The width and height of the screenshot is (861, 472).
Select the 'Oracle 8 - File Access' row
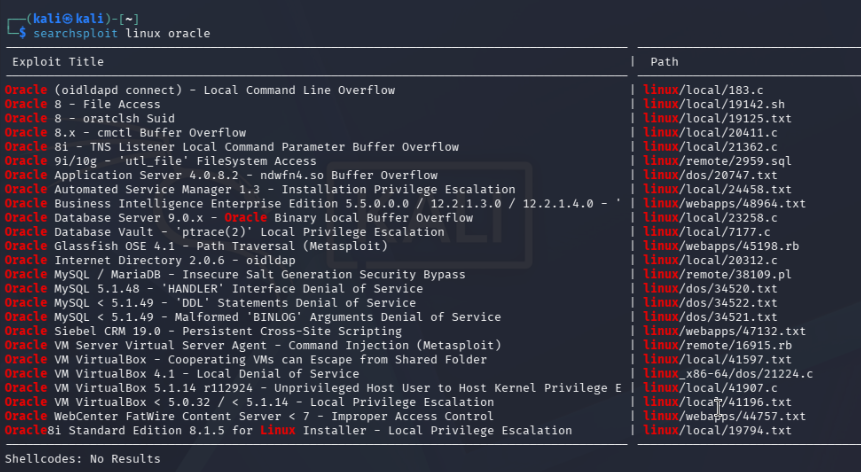click(83, 104)
